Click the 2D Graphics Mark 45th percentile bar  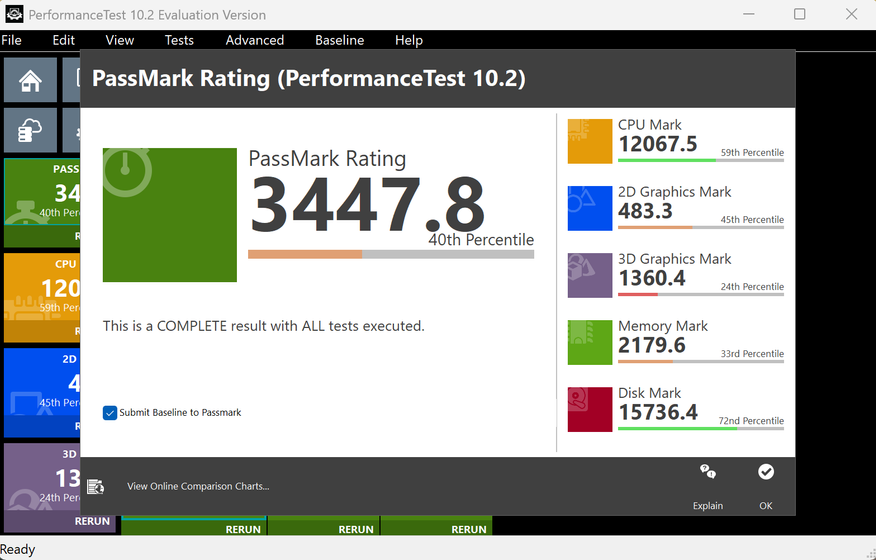tap(701, 227)
